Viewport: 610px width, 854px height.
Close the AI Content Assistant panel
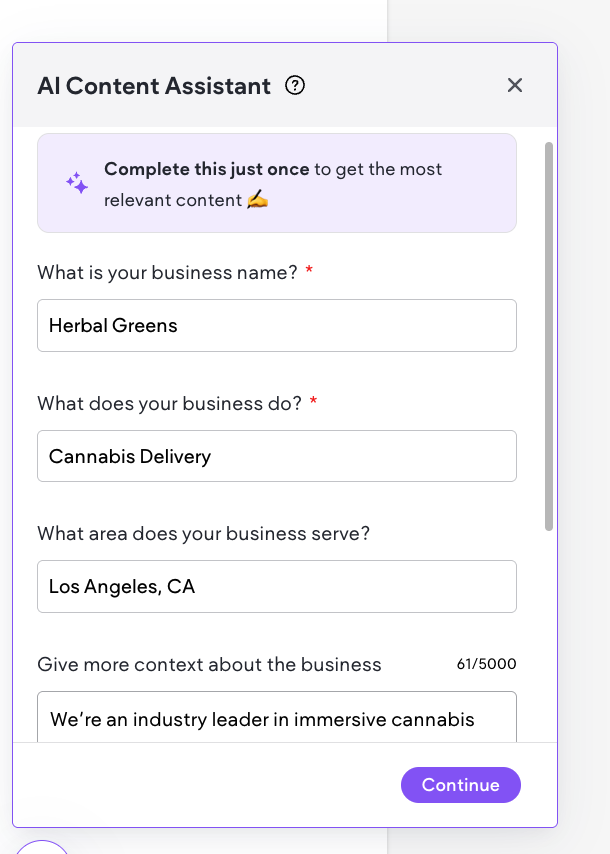pyautogui.click(x=515, y=86)
